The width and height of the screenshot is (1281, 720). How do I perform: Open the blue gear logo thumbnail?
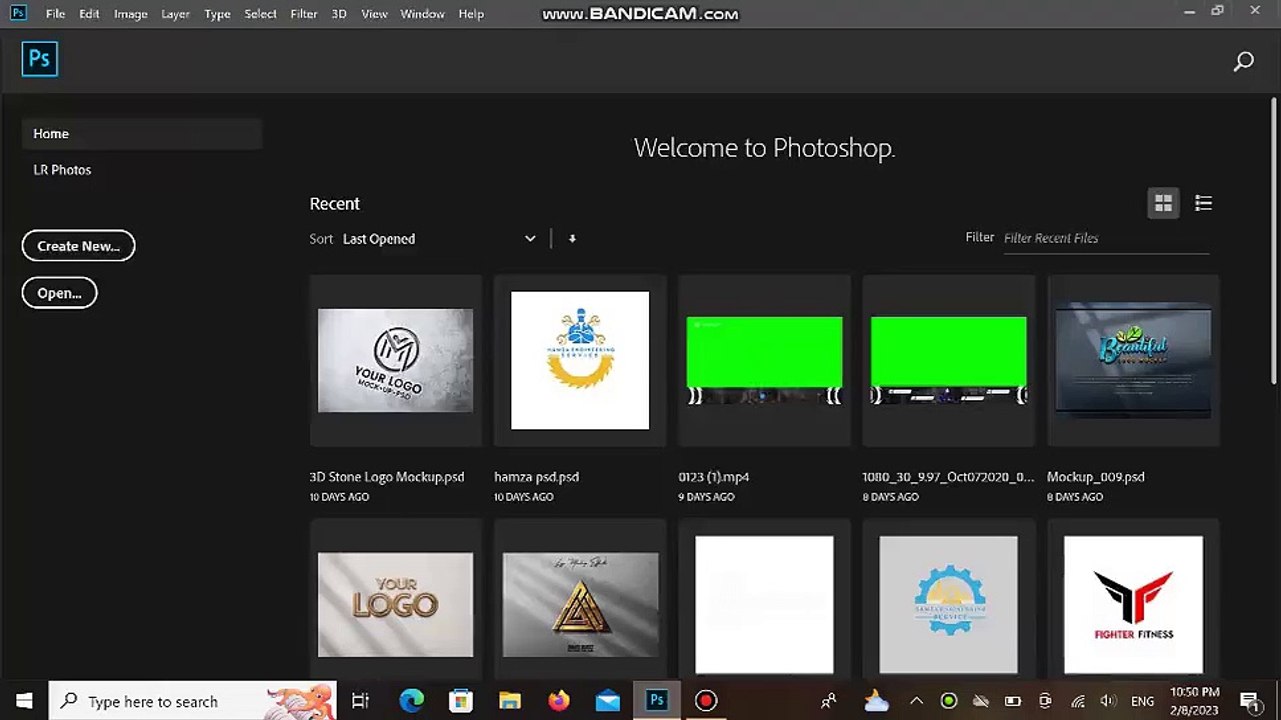pos(948,604)
